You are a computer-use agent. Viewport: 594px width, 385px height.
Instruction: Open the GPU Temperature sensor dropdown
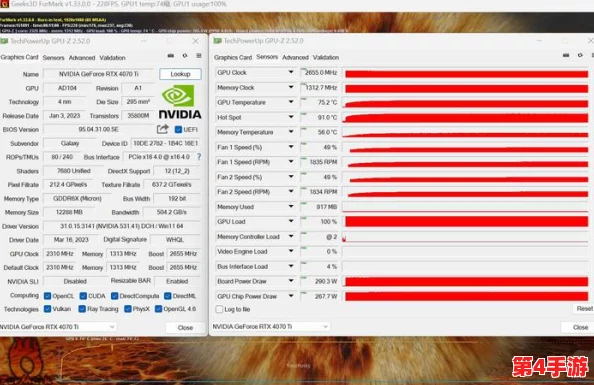pyautogui.click(x=291, y=102)
